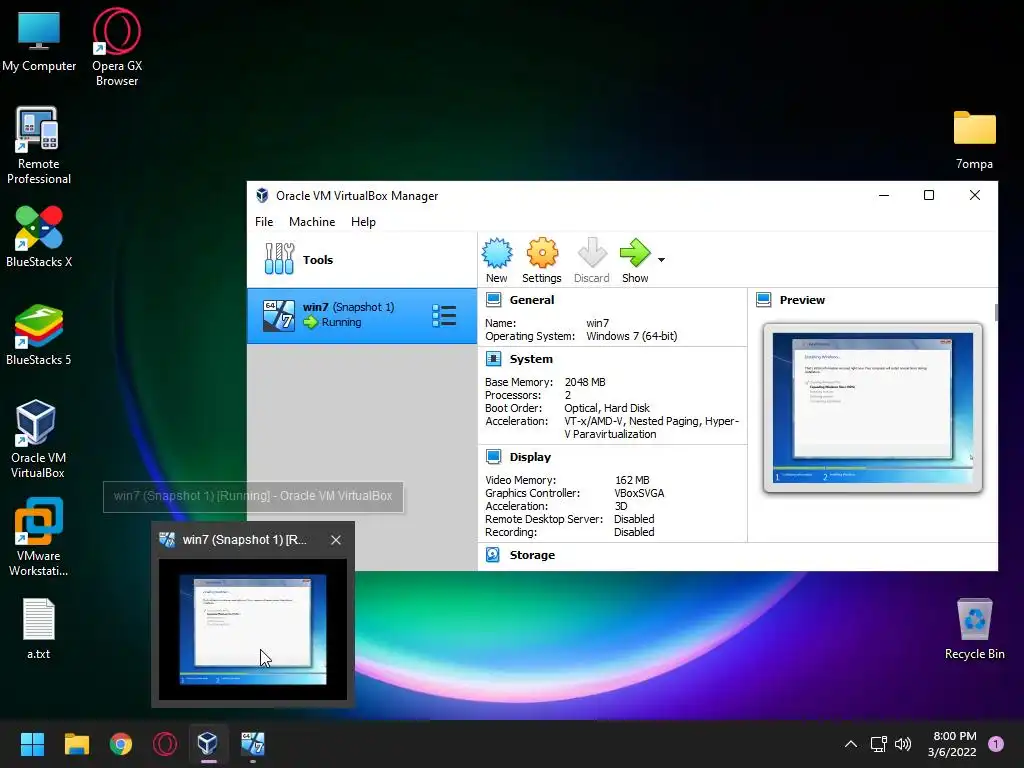Click the '2048 MB' base memory value
1024x768 pixels.
tap(585, 382)
